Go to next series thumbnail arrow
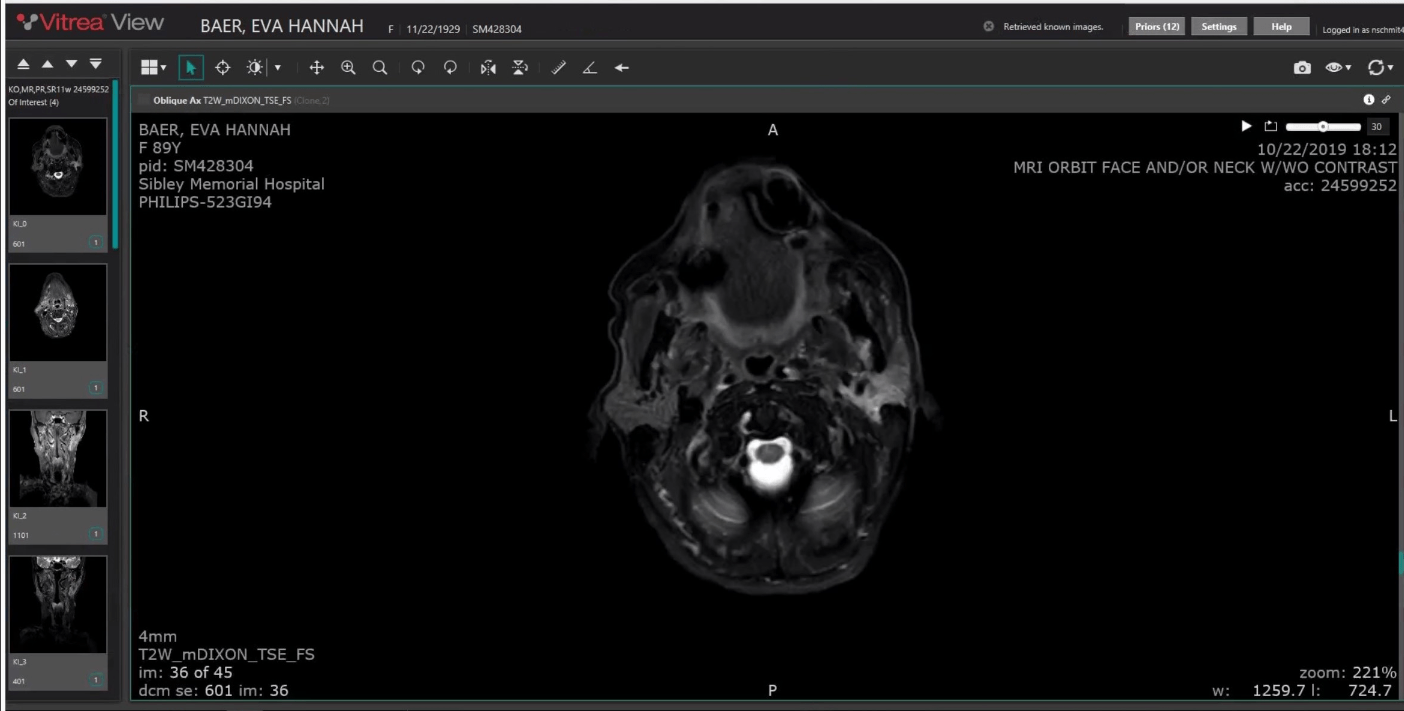1404x711 pixels. [x=71, y=64]
